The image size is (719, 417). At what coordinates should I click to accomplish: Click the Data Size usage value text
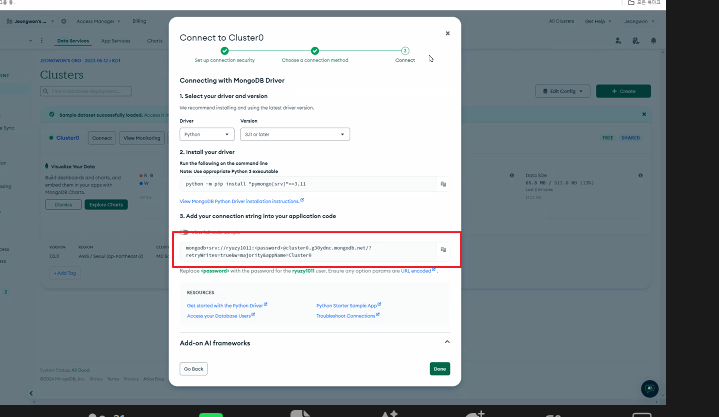tap(559, 183)
